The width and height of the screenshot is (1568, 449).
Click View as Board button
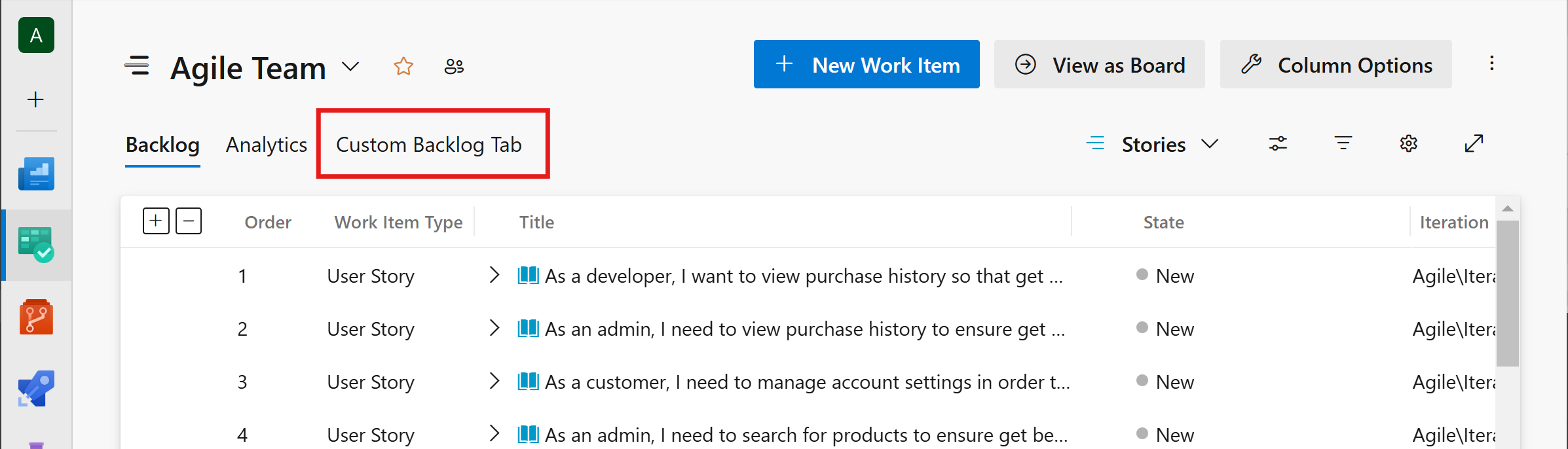(x=1100, y=64)
